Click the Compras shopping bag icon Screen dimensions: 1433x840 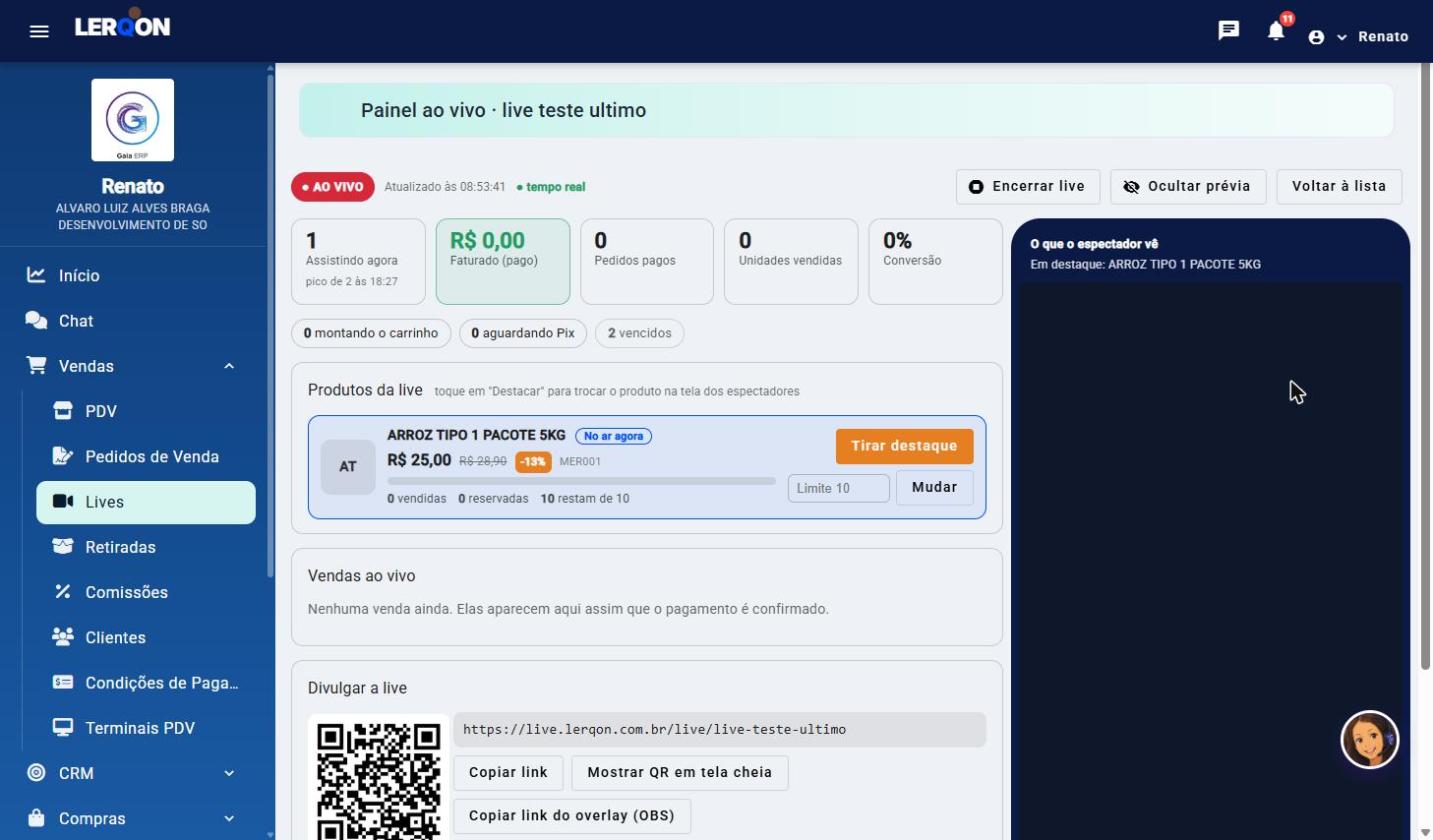[x=36, y=818]
